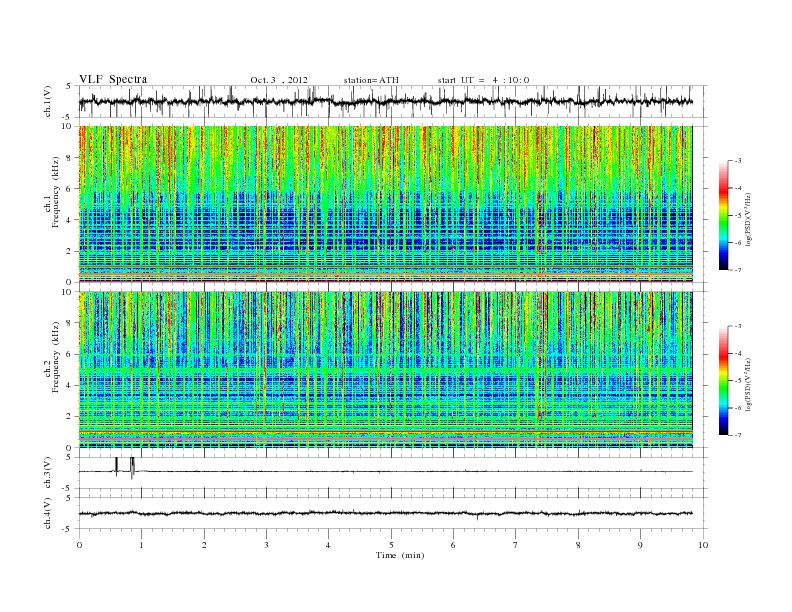Click the 'station=ATH' label
The width and height of the screenshot is (792, 612).
point(371,80)
